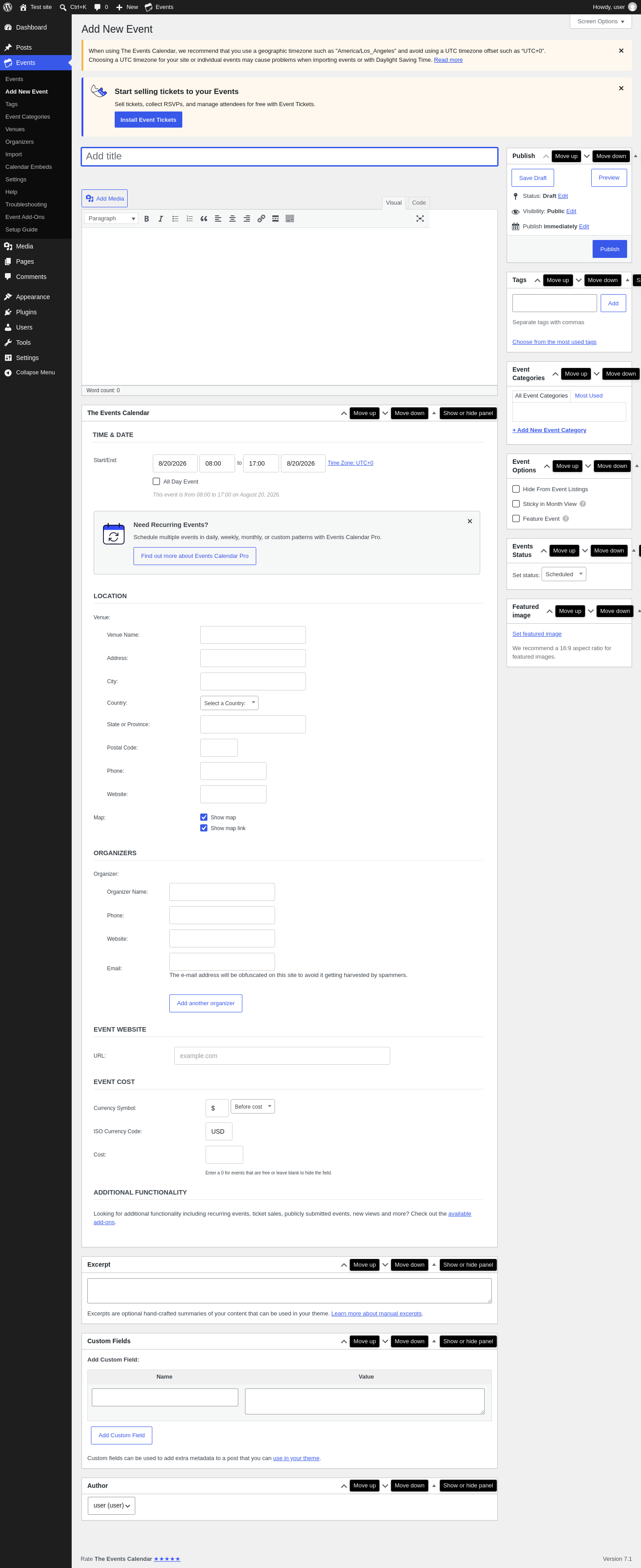Click Install Event Tickets
This screenshot has width=641, height=1568.
point(149,120)
